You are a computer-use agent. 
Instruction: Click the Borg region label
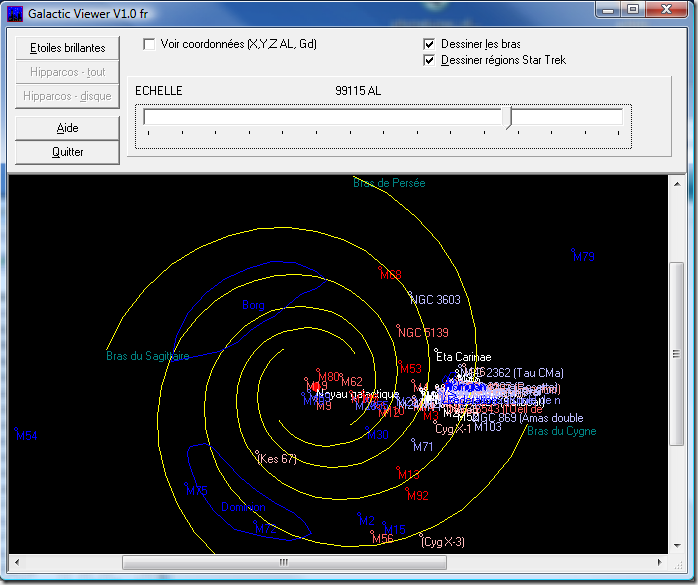point(253,305)
